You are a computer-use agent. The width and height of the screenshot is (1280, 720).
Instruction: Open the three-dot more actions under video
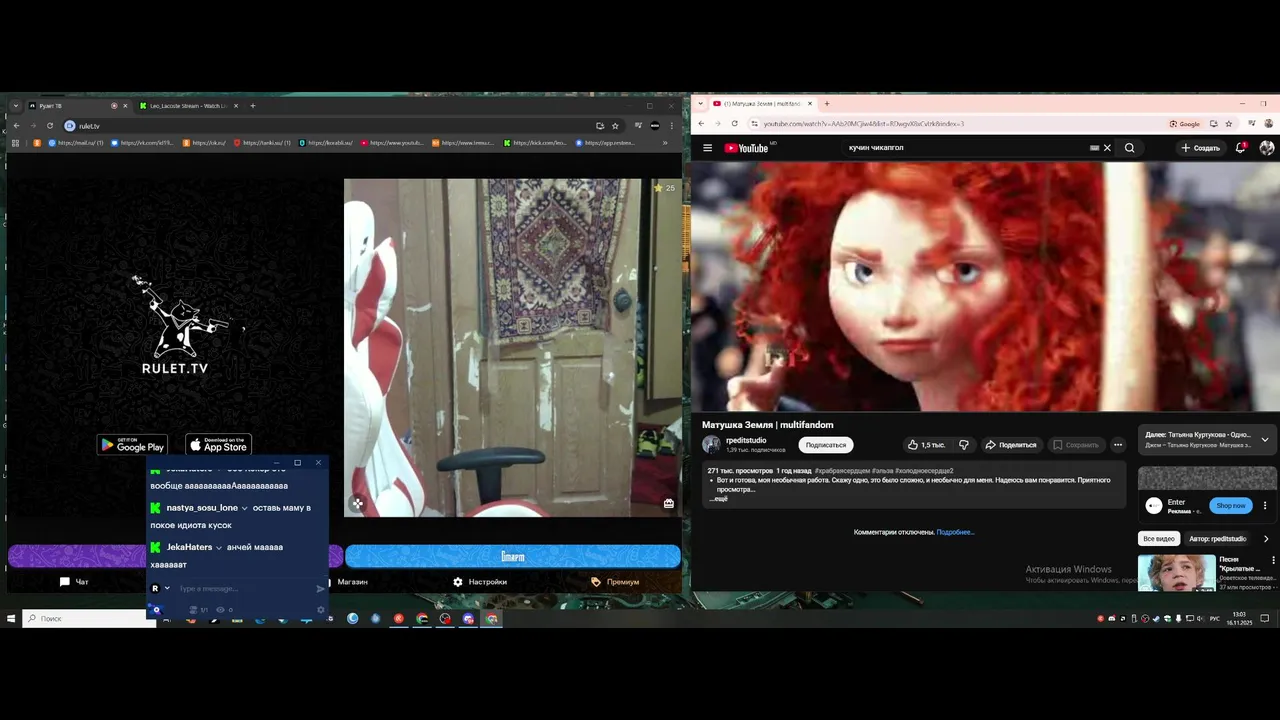tap(1118, 445)
